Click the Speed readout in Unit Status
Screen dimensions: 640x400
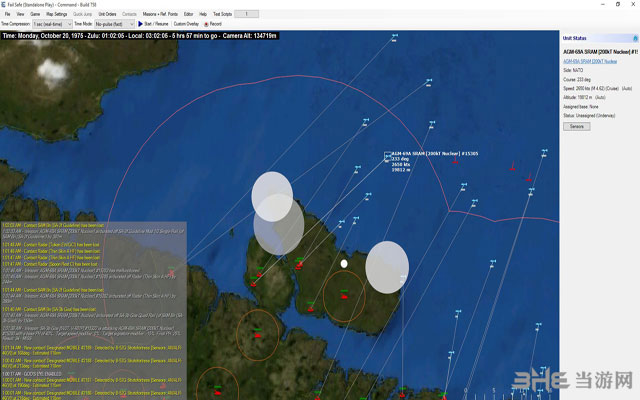(598, 88)
